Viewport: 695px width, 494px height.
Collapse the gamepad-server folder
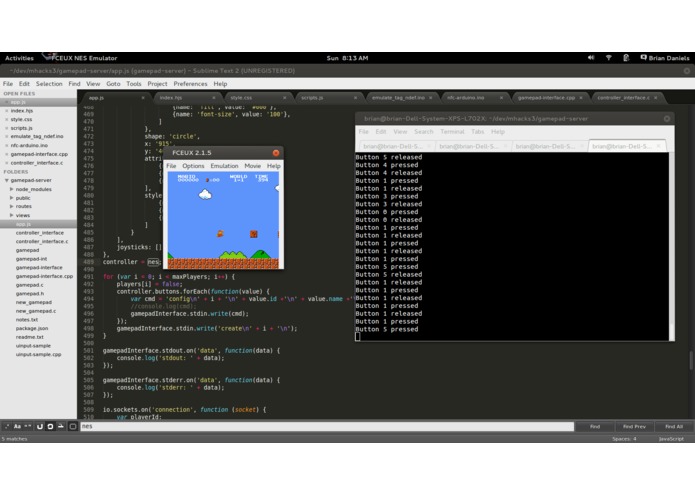point(7,180)
